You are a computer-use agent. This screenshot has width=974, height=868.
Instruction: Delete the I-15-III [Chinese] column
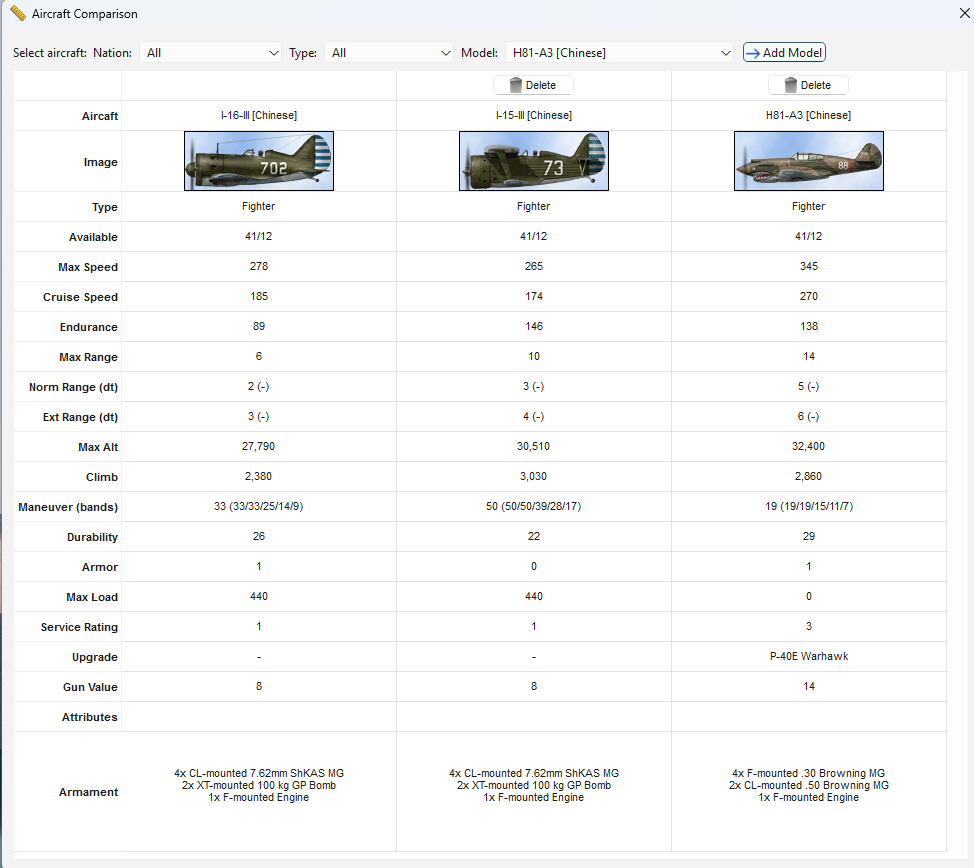tap(533, 85)
